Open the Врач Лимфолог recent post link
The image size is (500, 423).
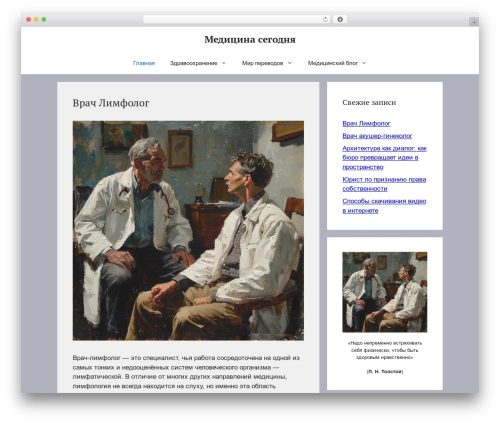366,124
